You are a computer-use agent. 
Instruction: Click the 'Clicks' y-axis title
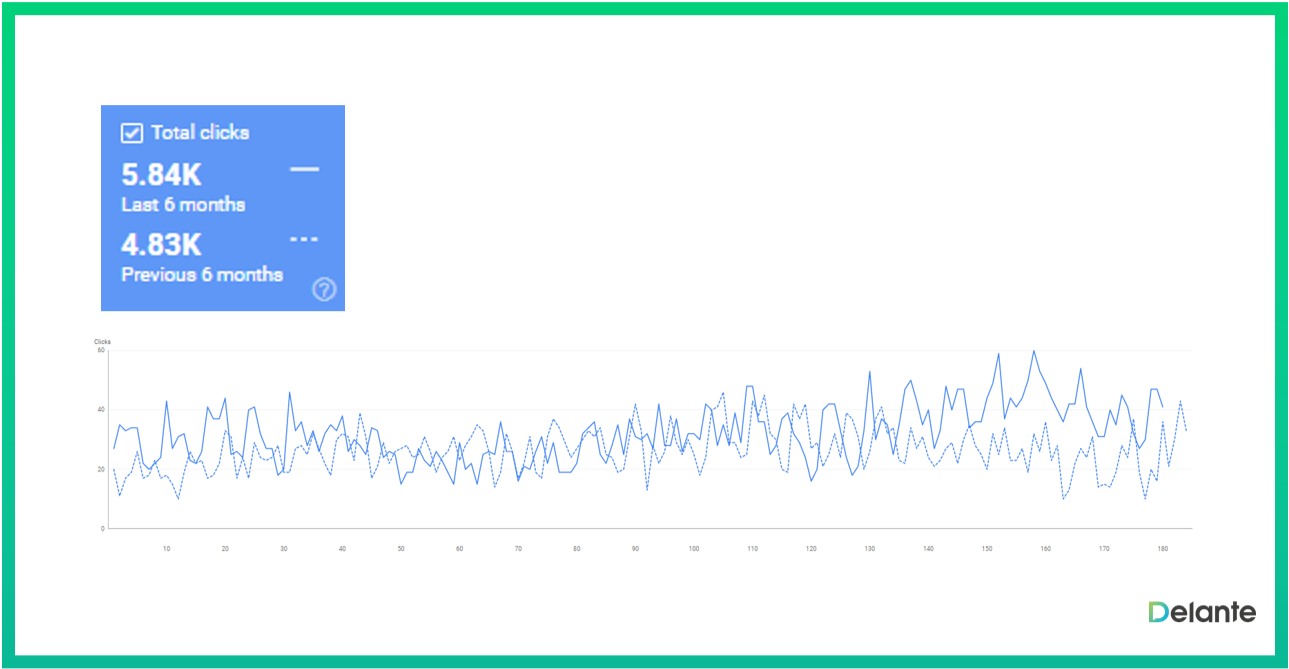tap(102, 342)
